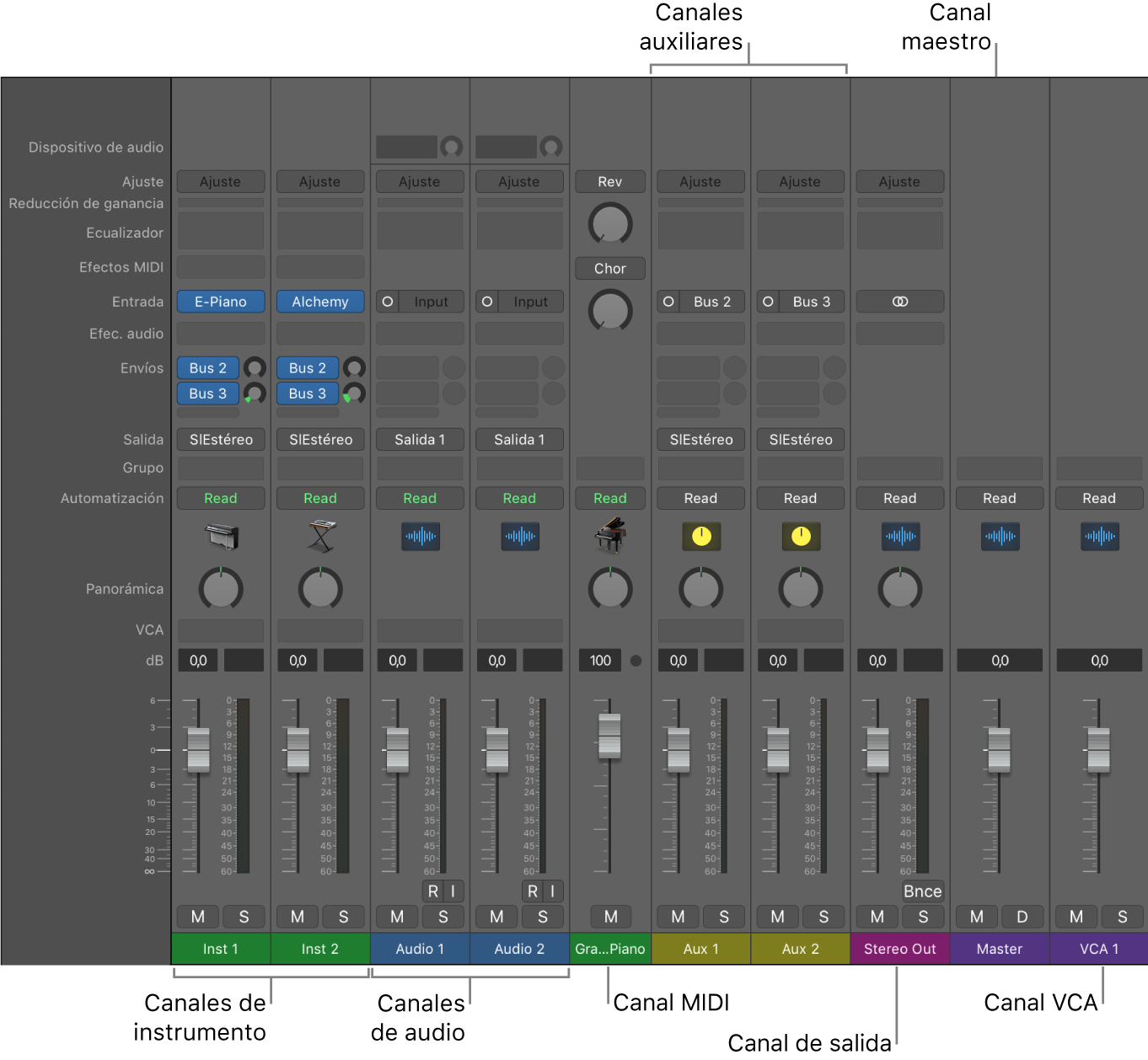Click Bus 3 send button on Inst 1
Image resolution: width=1148 pixels, height=1060 pixels.
click(208, 393)
